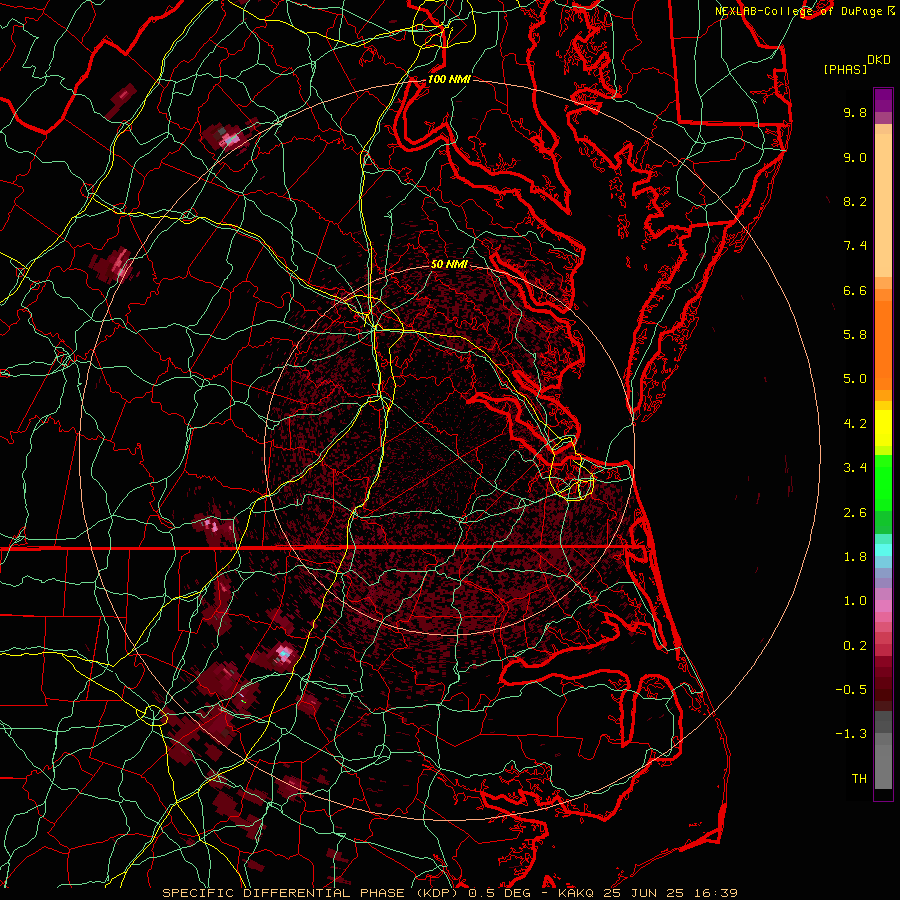Click the NEXLAB-College of DuPage label
The image size is (900, 900).
click(799, 11)
